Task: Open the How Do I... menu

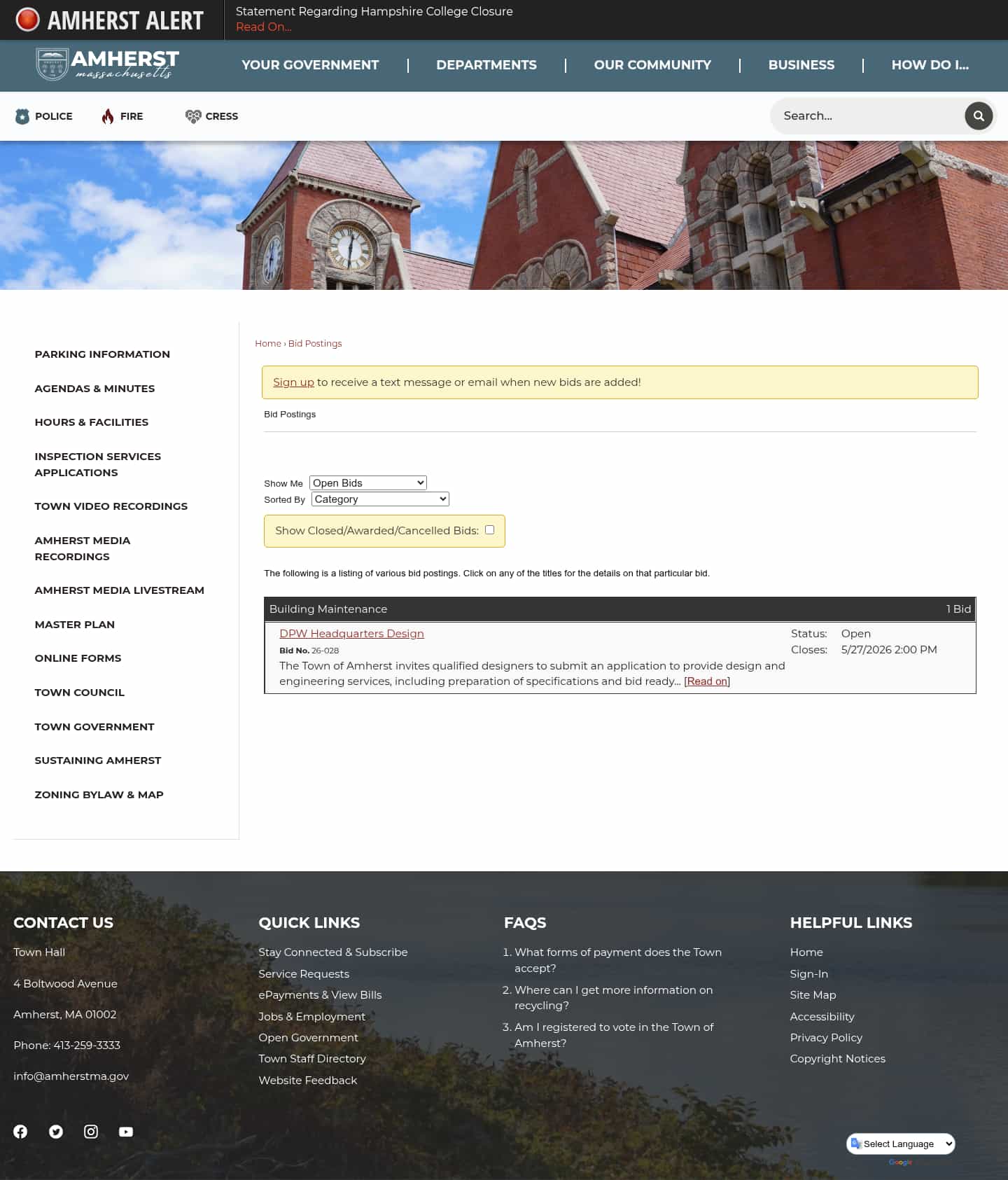Action: click(930, 65)
